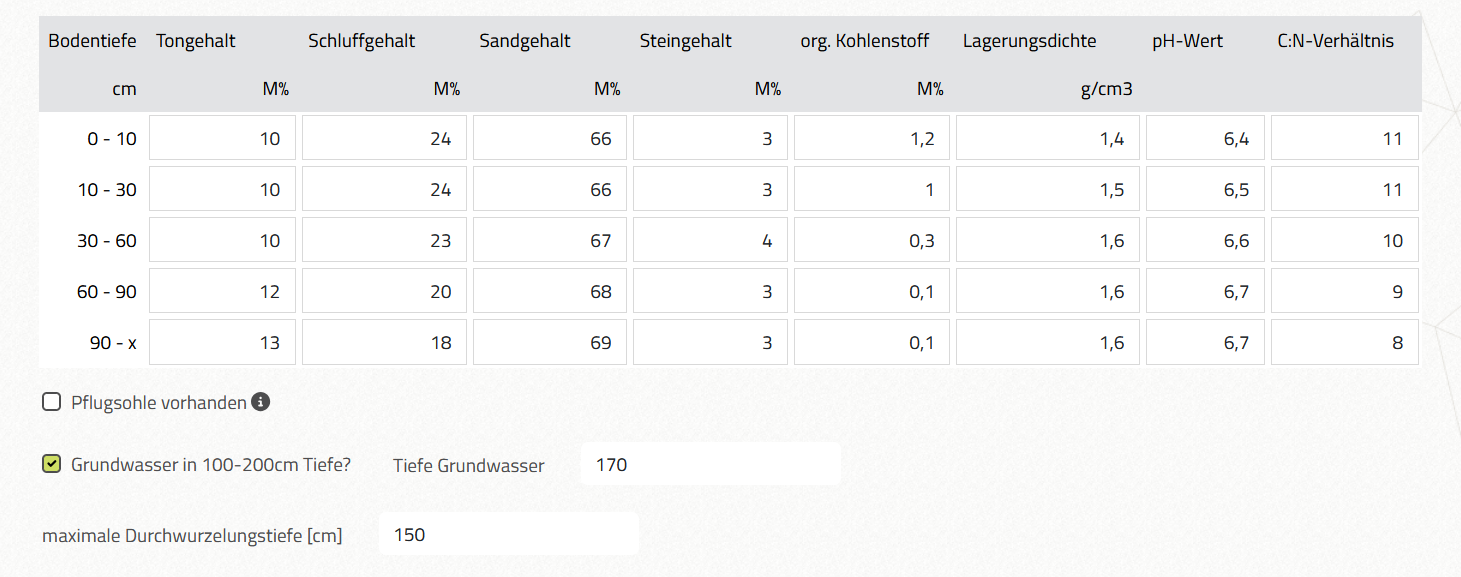Click the Pflugsohle info icon

(x=260, y=402)
